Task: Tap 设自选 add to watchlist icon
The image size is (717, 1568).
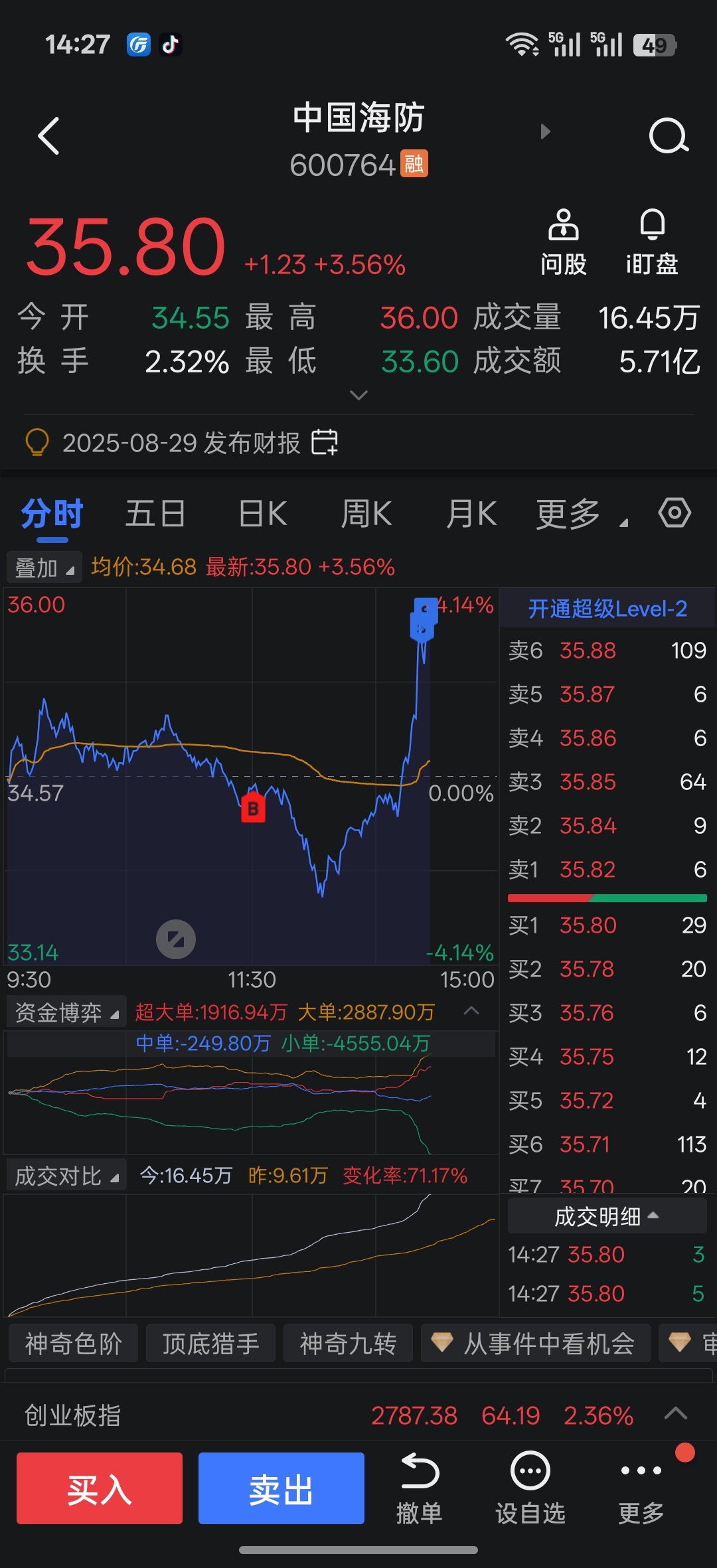Action: click(530, 1471)
